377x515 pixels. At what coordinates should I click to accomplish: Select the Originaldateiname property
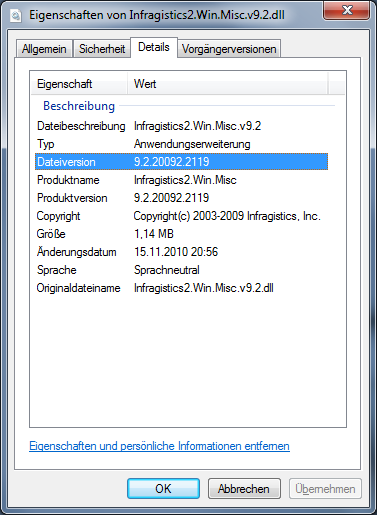(78, 288)
